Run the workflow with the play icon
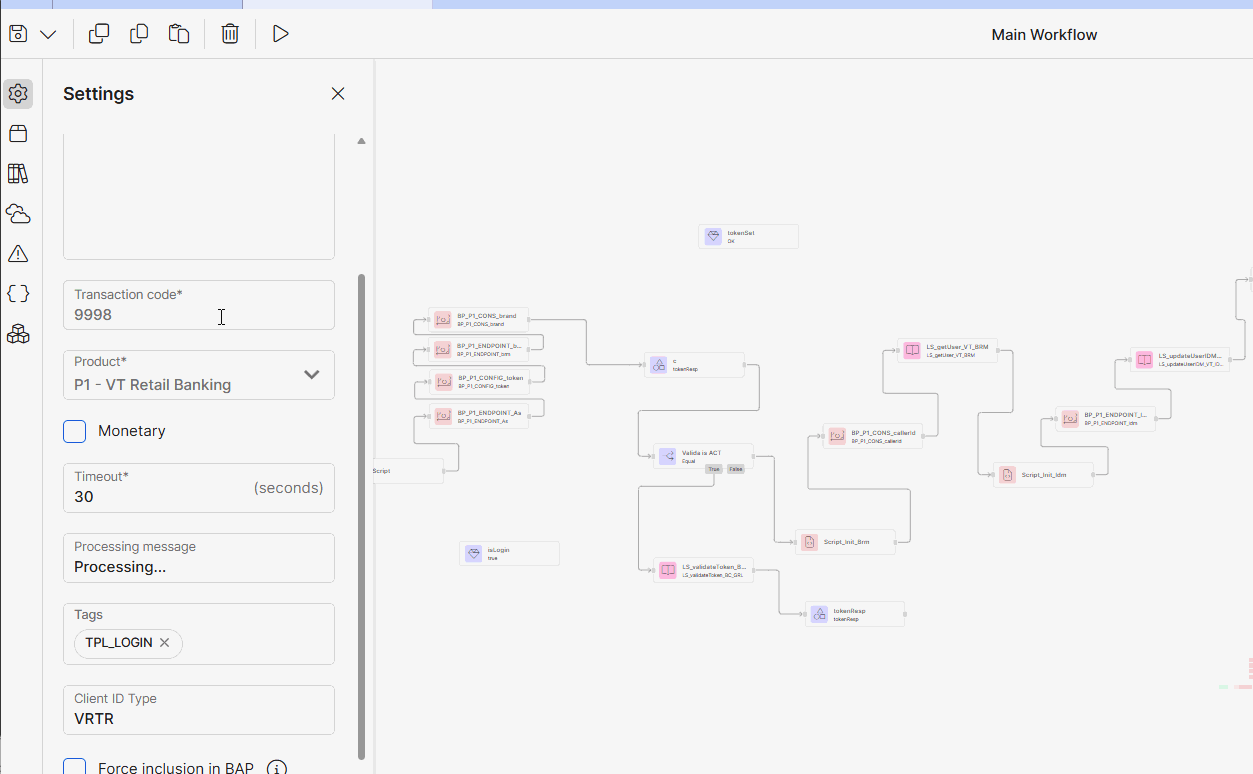 click(x=281, y=34)
